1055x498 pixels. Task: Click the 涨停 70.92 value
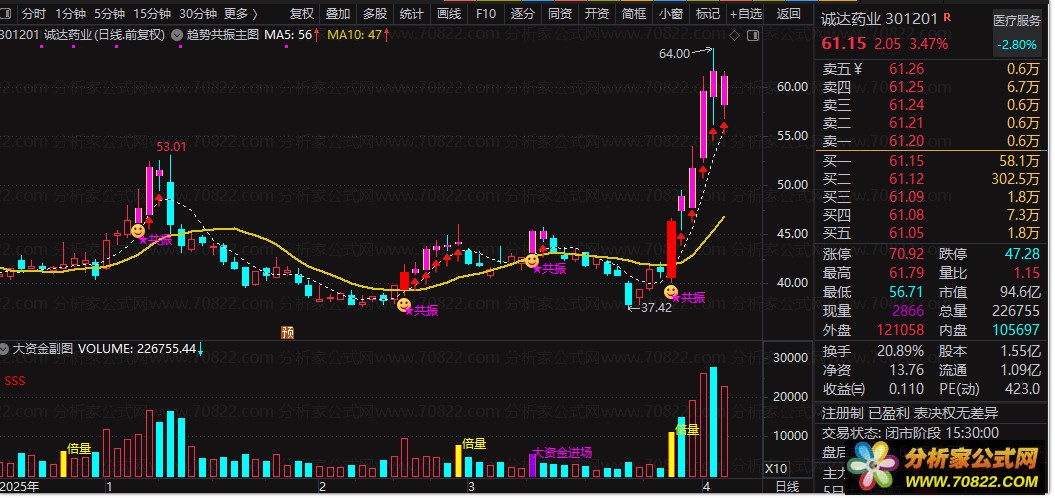pyautogui.click(x=907, y=255)
